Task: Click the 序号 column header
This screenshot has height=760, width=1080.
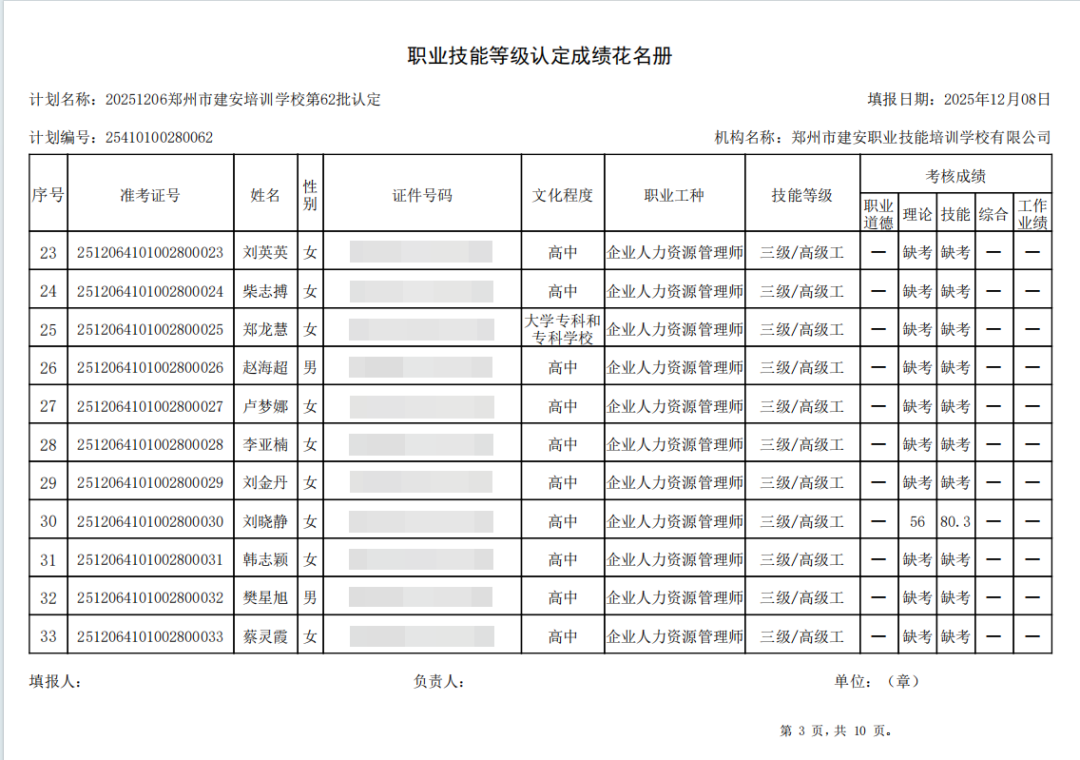Action: [x=48, y=195]
